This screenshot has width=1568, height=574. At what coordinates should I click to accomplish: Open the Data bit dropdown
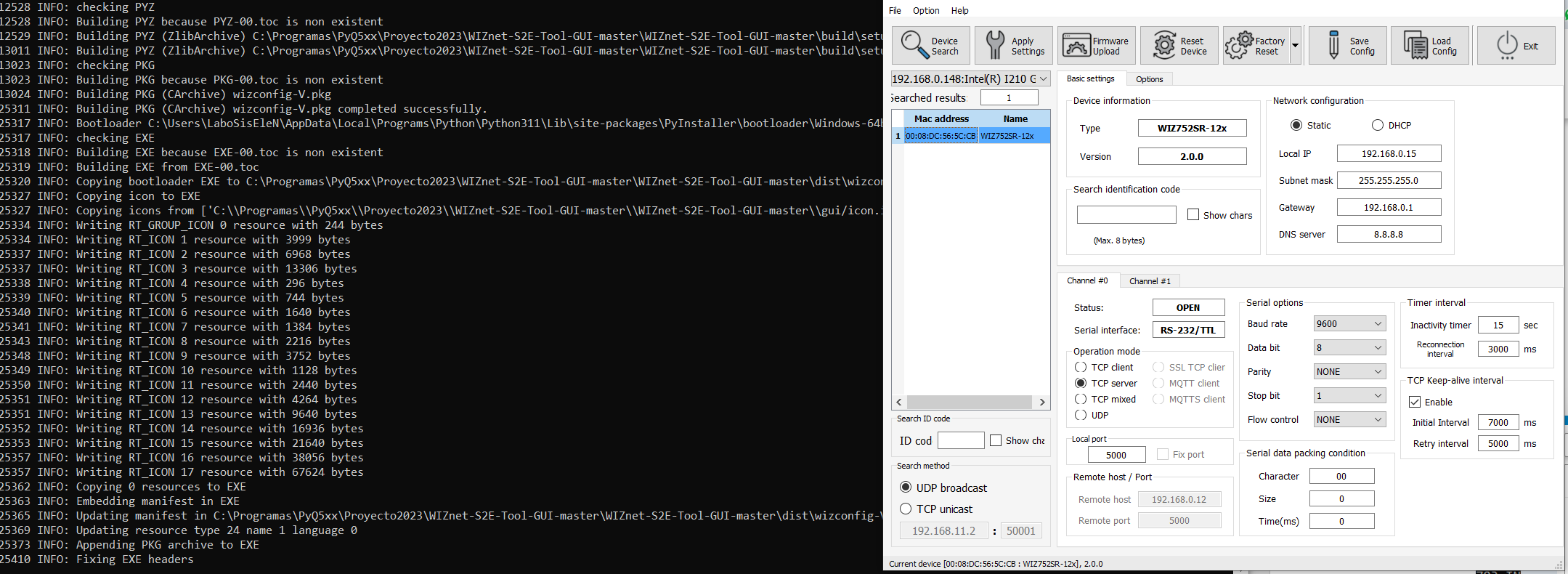(1349, 347)
